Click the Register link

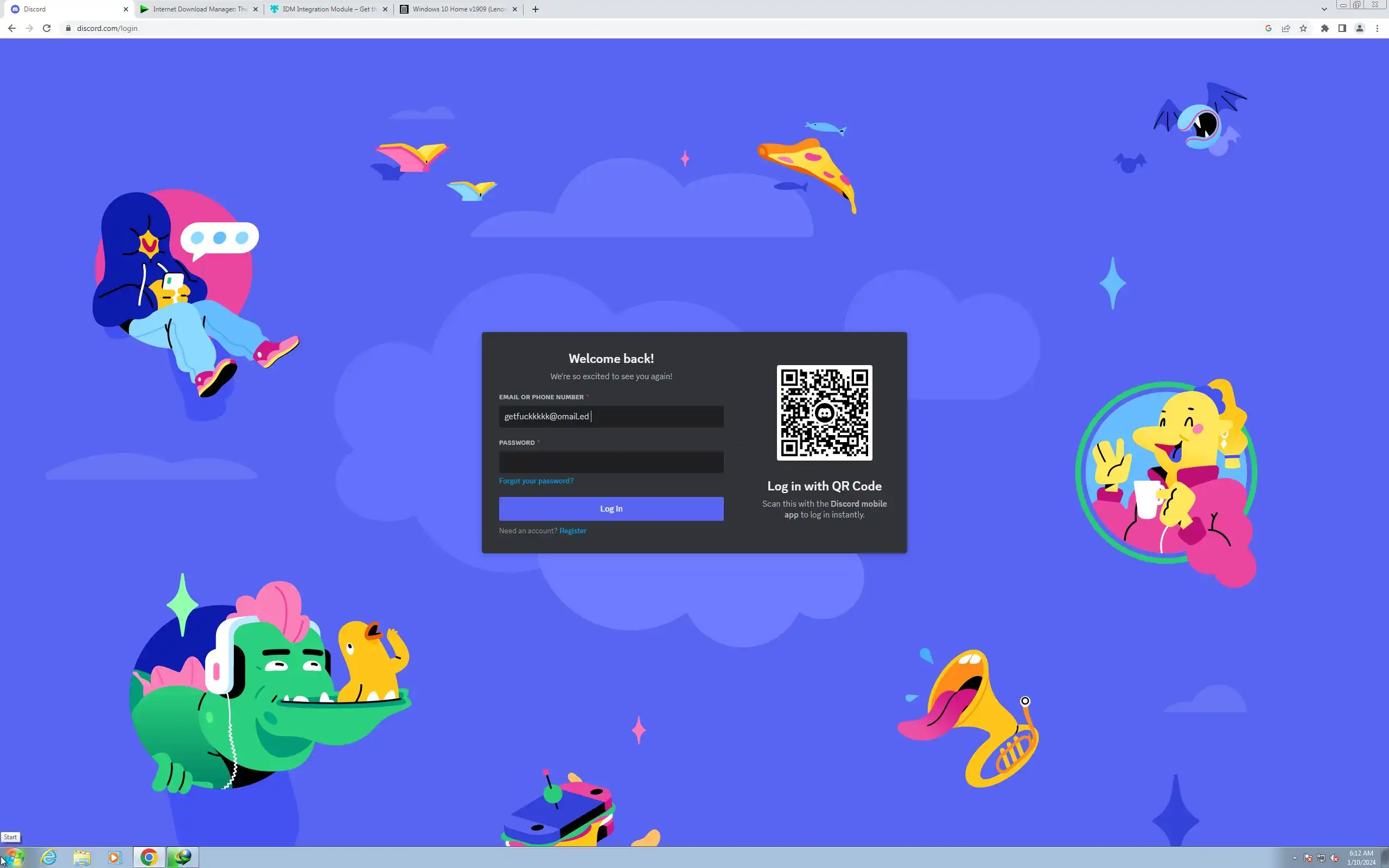tap(572, 531)
